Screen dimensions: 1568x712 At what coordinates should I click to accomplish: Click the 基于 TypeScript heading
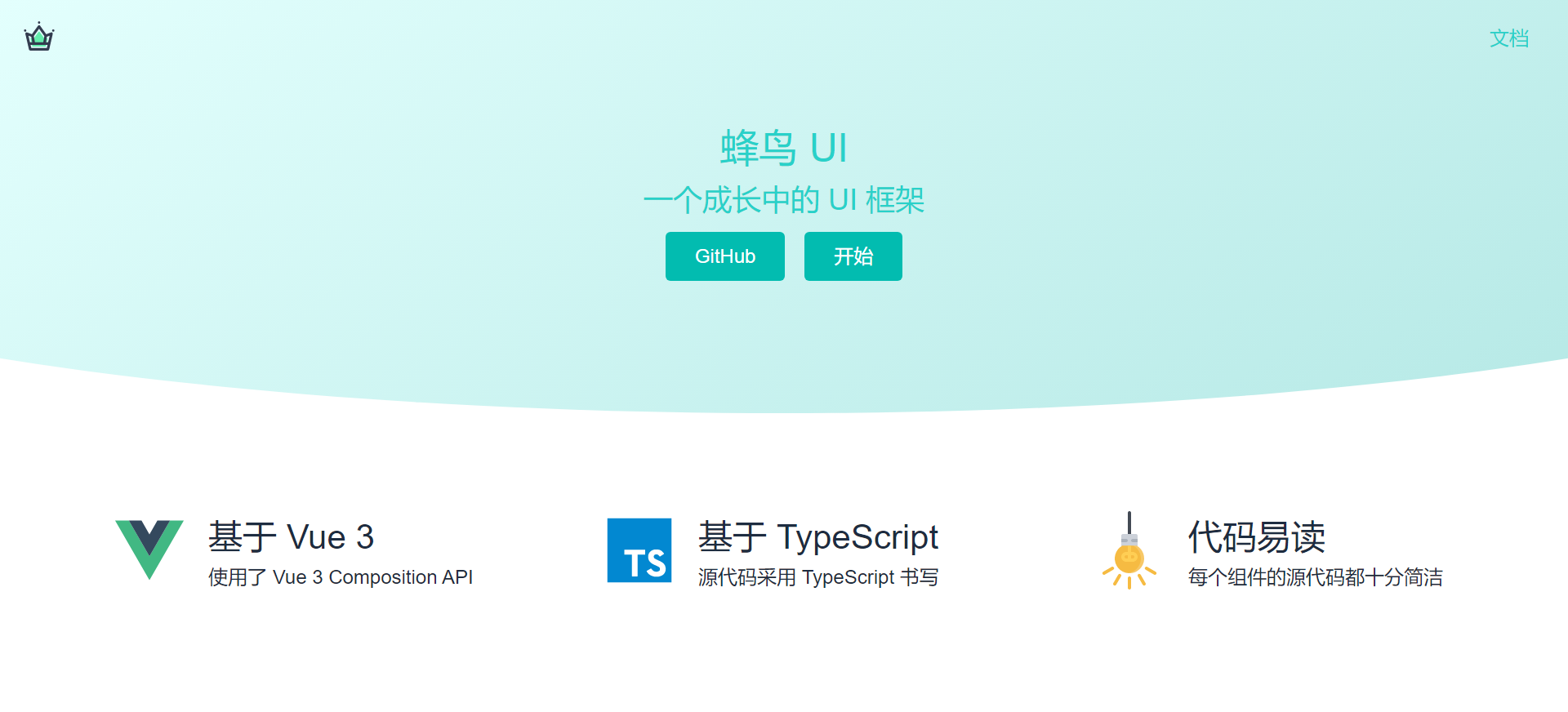(x=817, y=537)
